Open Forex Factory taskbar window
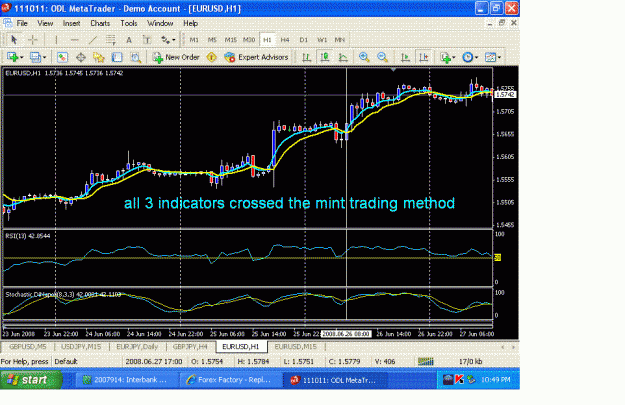625x405 pixels. (229, 379)
